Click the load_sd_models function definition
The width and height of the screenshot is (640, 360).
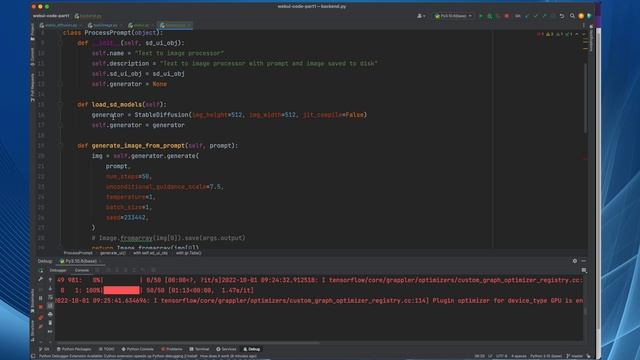tap(122, 104)
